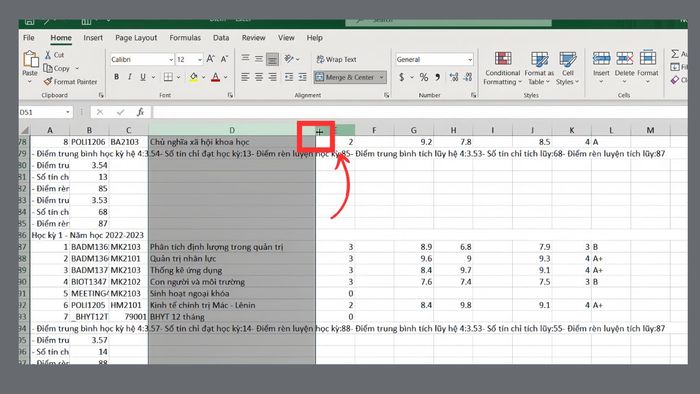This screenshot has width=700, height=394.
Task: Center text horizontally
Action: click(258, 77)
